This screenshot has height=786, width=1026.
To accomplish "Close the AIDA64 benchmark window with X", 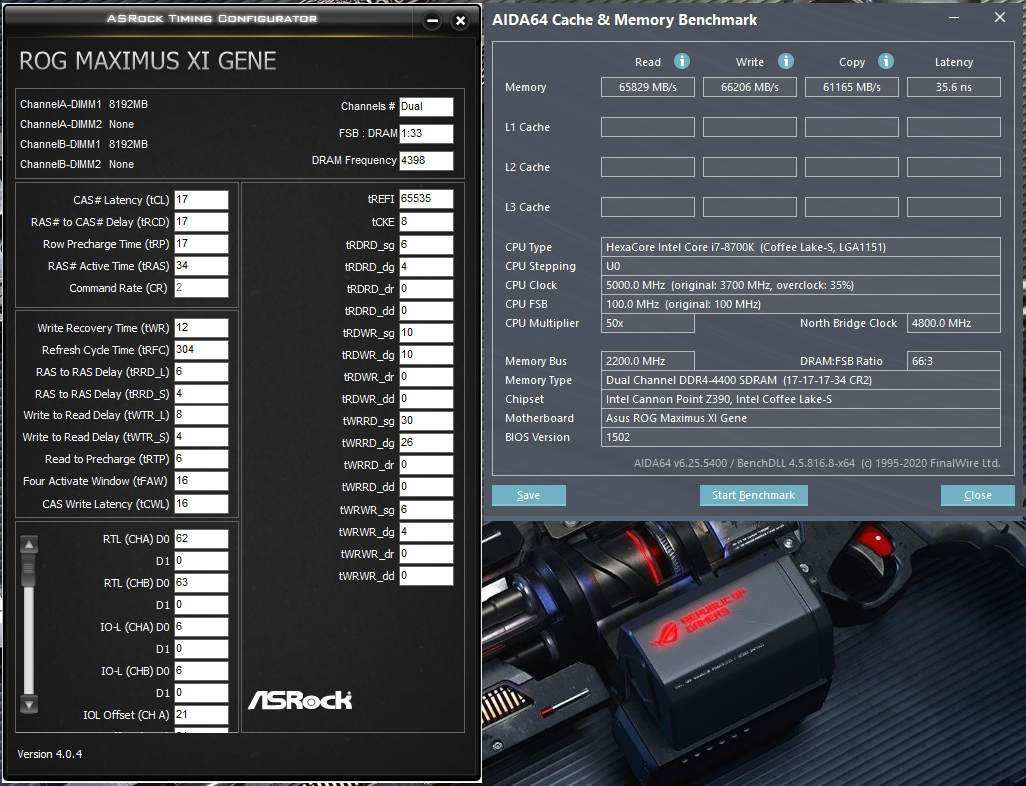I will point(1000,18).
